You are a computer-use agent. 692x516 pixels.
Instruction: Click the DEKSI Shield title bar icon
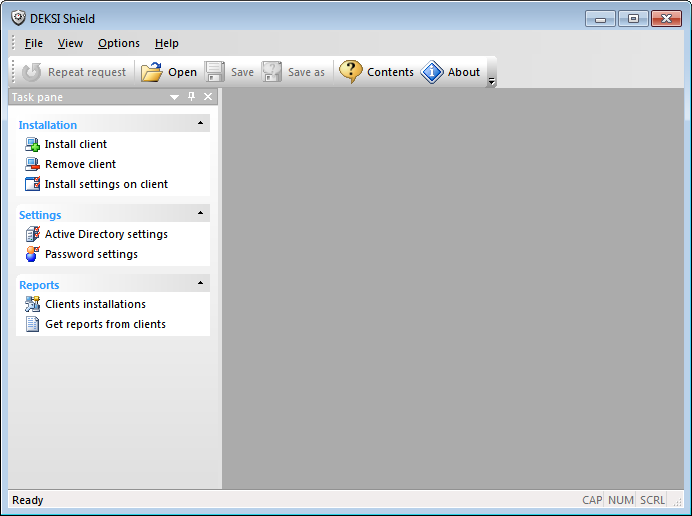(18, 18)
